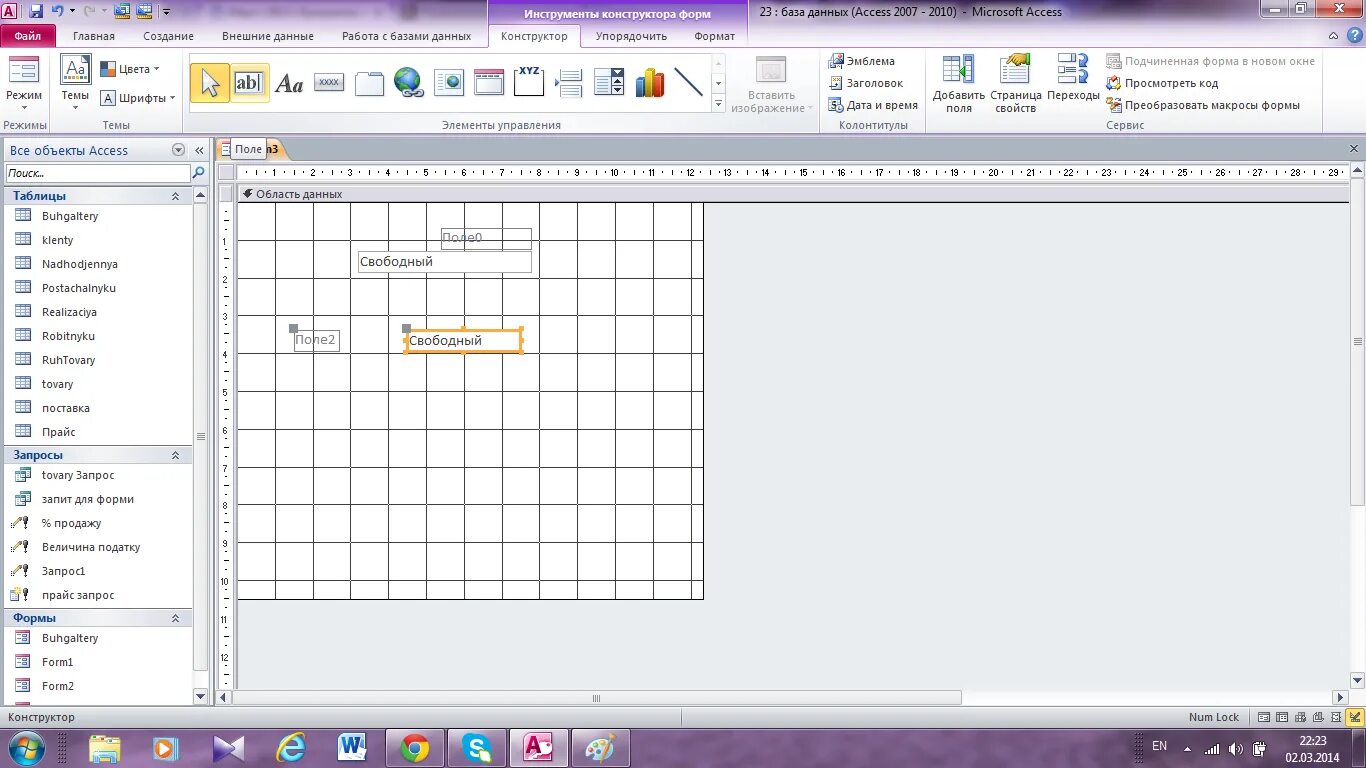Collapse the Таблицы group
1366x768 pixels.
[x=175, y=196]
